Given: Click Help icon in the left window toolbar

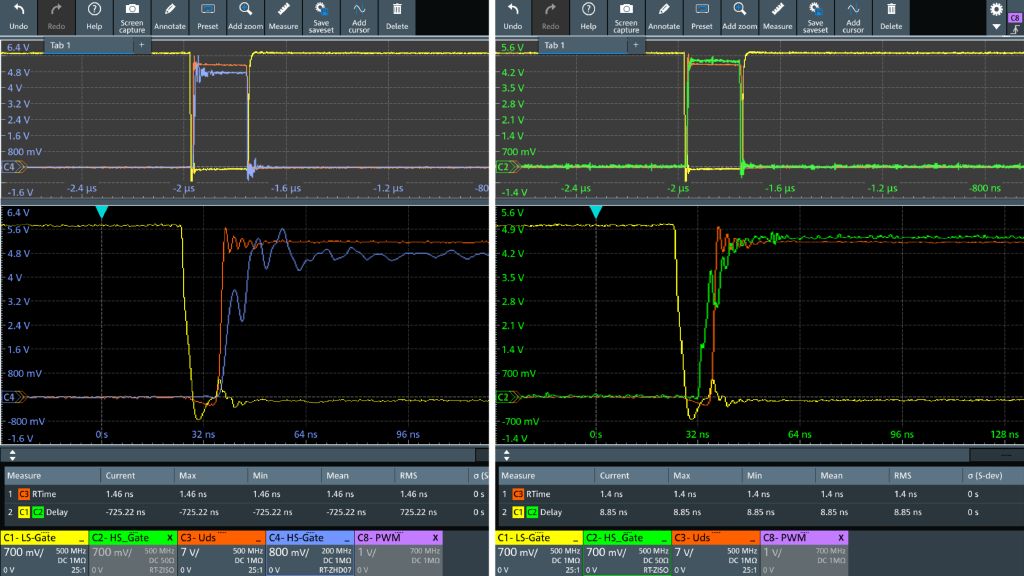Looking at the screenshot, I should tap(94, 16).
